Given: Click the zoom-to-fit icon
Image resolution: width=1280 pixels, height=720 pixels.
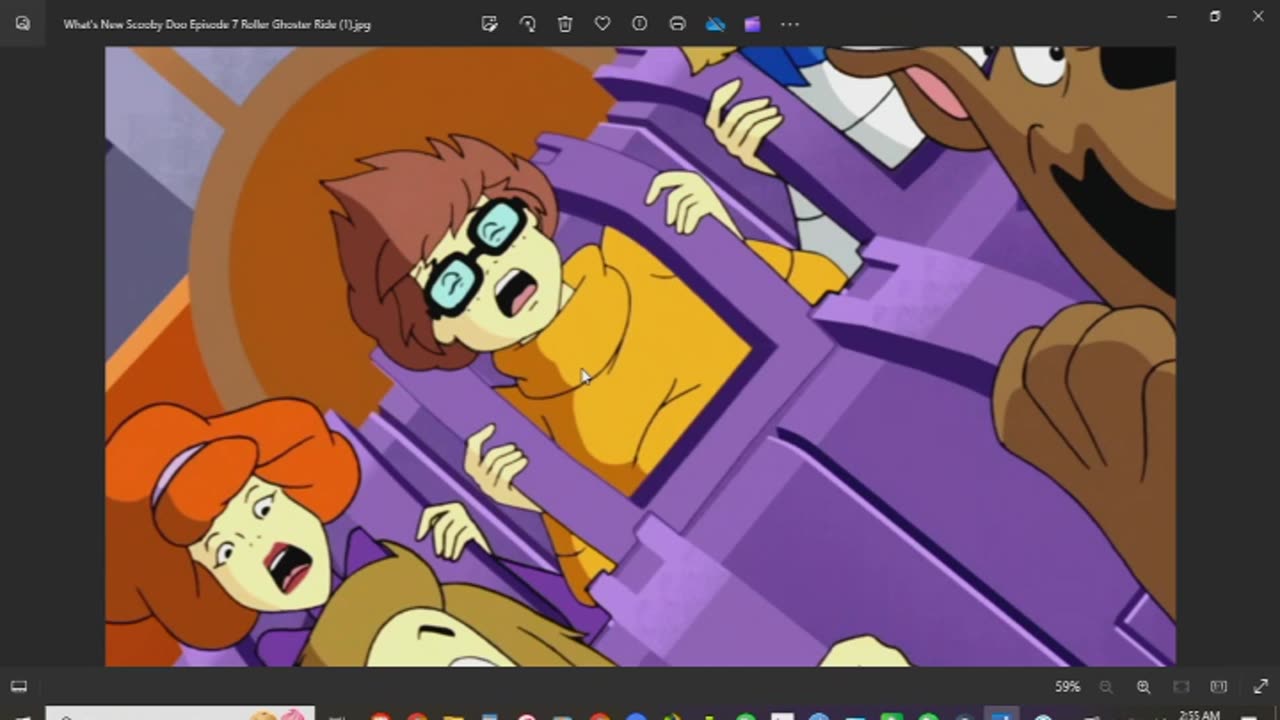Looking at the screenshot, I should 1181,686.
